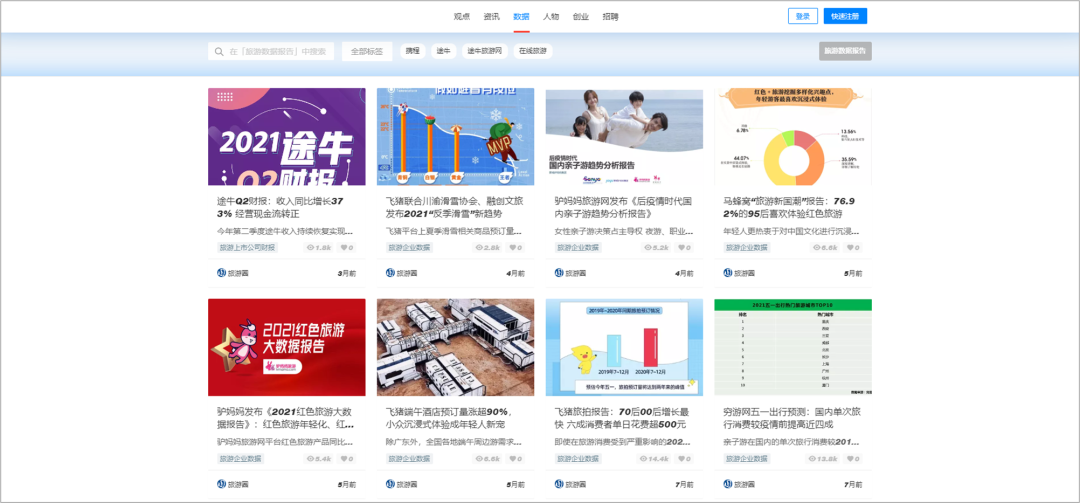Click the 快速注册 sign-up button
Image resolution: width=1080 pixels, height=503 pixels.
point(845,16)
